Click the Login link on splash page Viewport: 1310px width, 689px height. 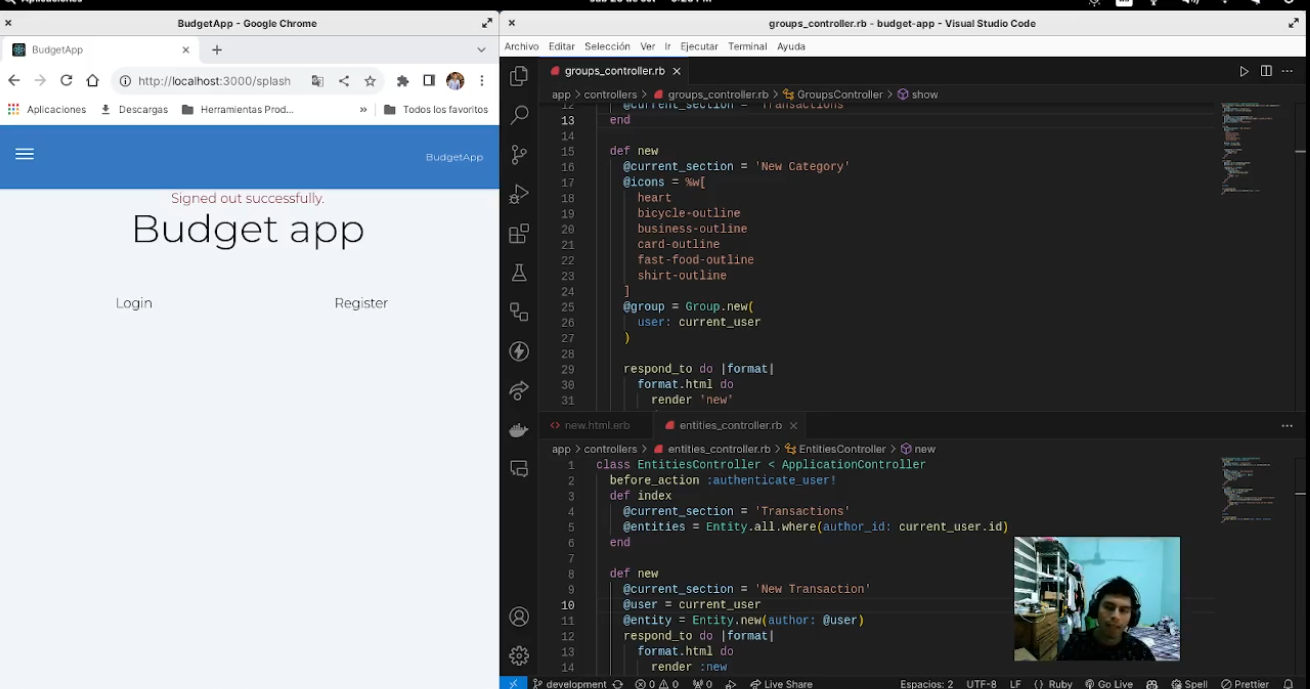point(134,303)
